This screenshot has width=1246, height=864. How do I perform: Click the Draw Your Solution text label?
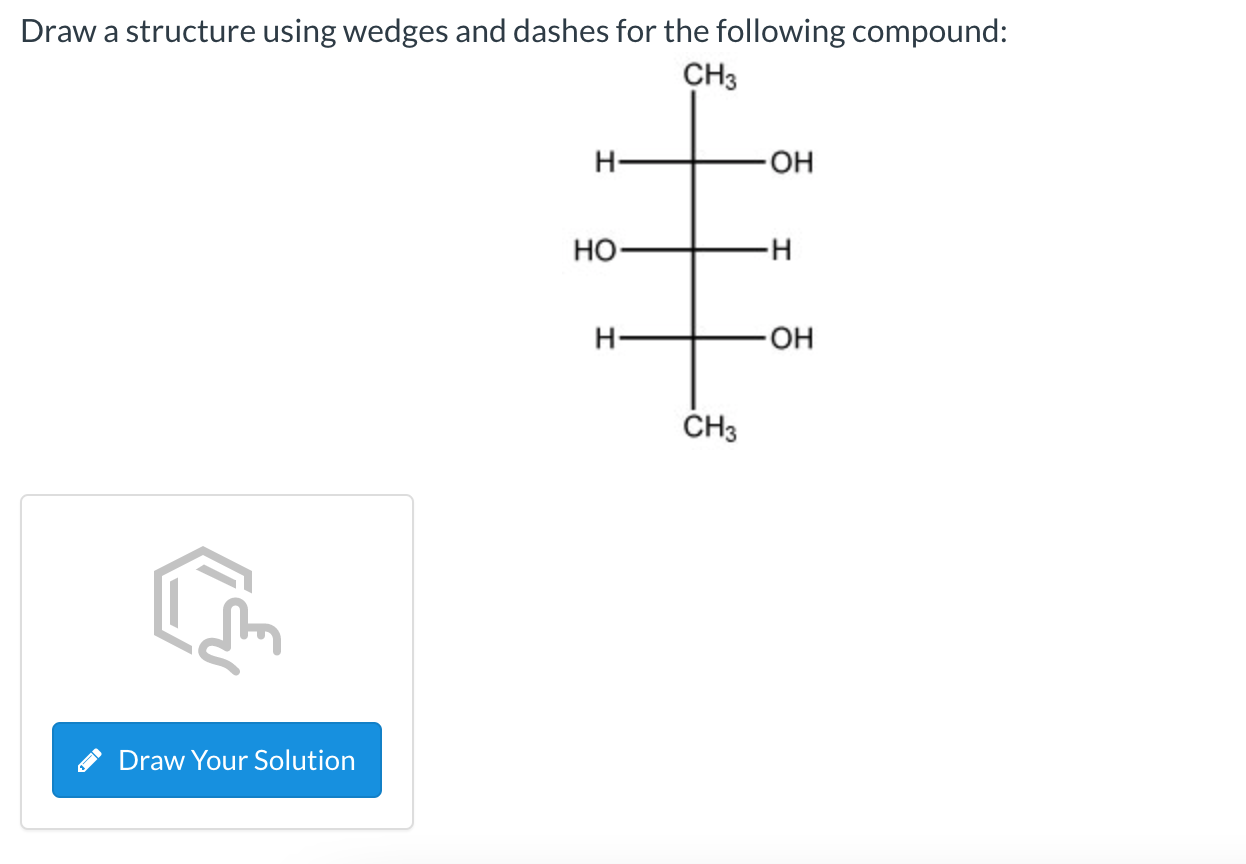[237, 760]
